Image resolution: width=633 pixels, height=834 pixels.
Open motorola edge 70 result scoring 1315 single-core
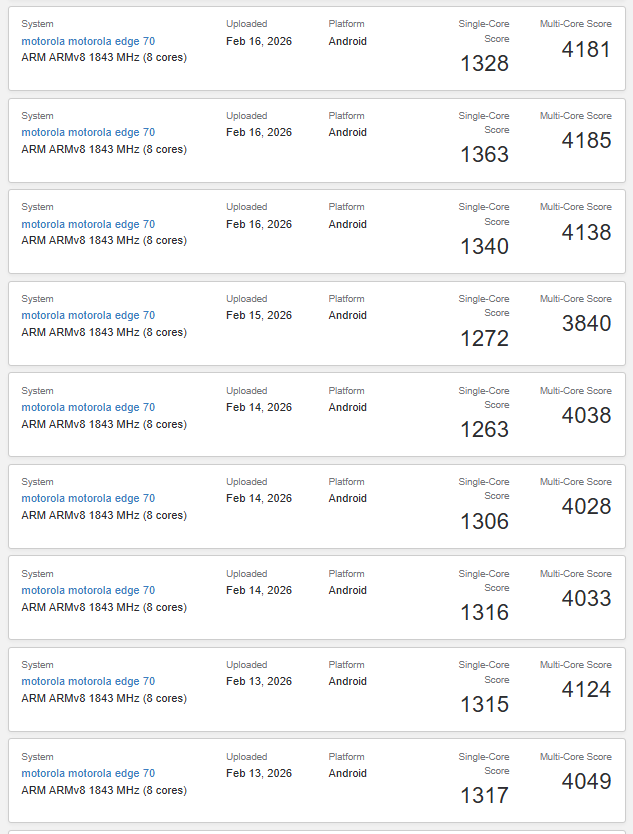(88, 682)
